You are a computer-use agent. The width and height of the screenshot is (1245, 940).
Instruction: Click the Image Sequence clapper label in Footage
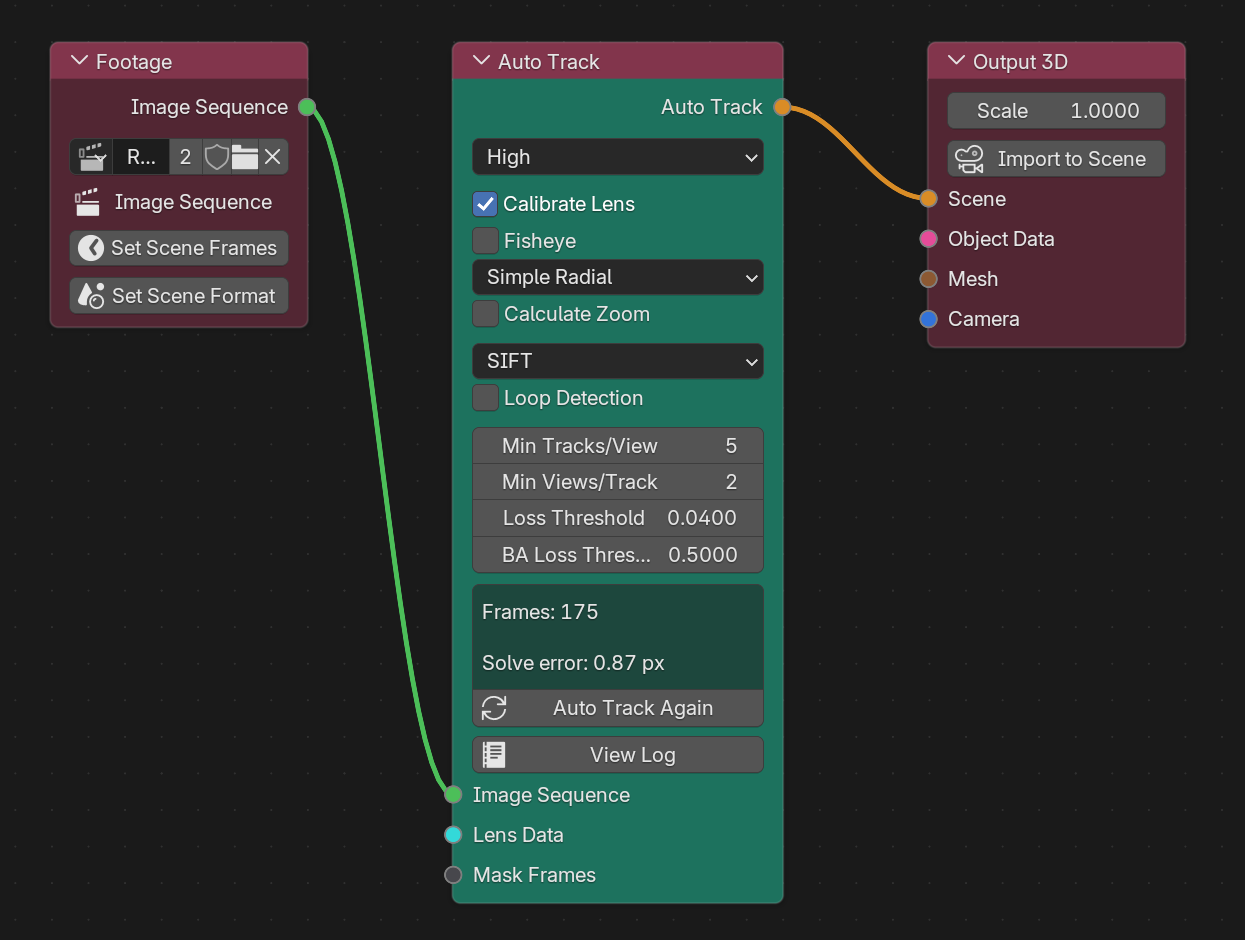tap(174, 202)
